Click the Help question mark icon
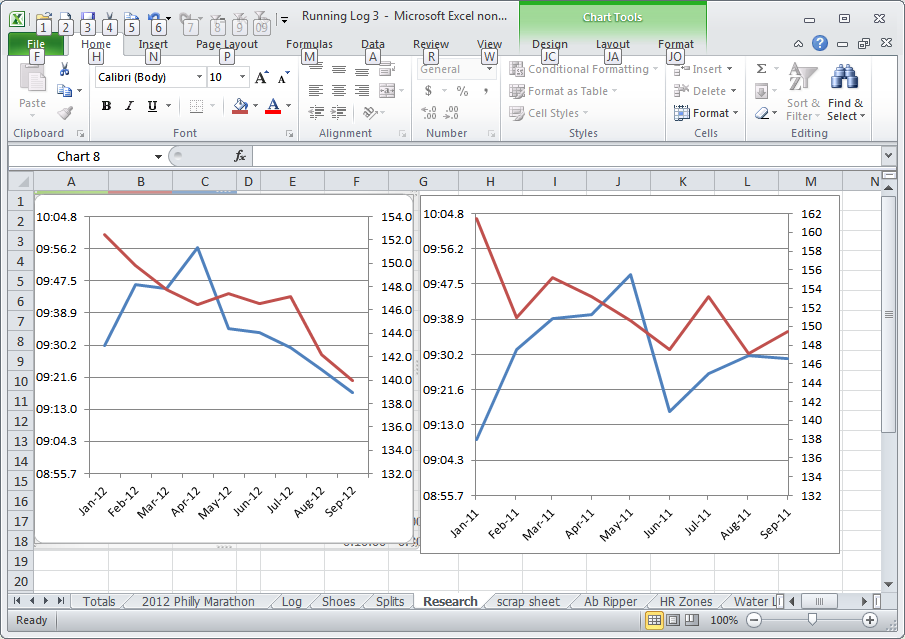905x639 pixels. pyautogui.click(x=820, y=44)
